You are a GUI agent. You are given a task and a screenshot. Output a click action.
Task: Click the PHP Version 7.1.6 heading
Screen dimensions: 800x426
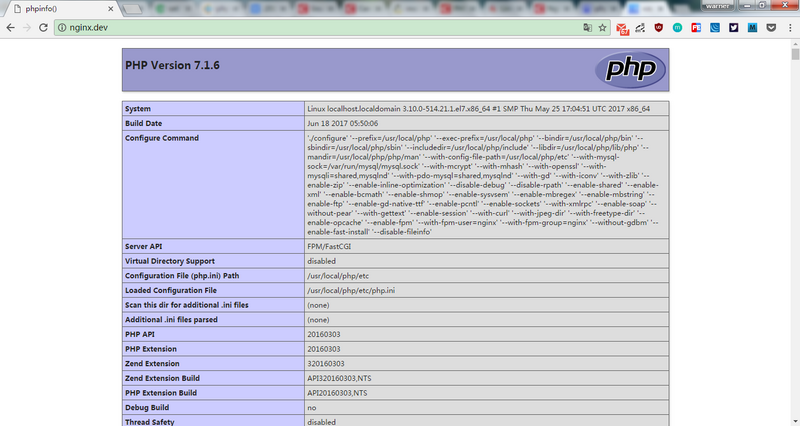[172, 65]
